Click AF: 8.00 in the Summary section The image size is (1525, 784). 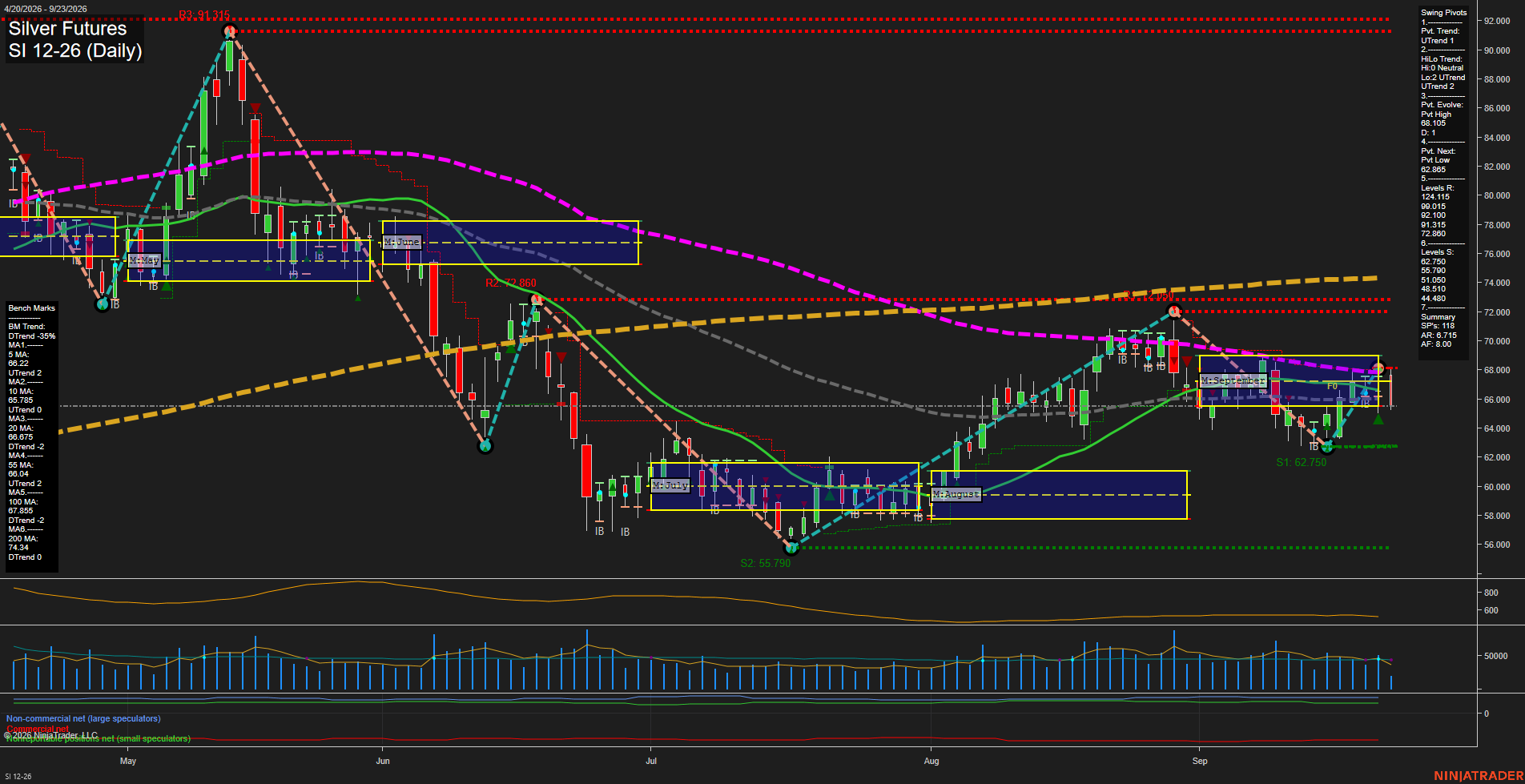tap(1436, 344)
